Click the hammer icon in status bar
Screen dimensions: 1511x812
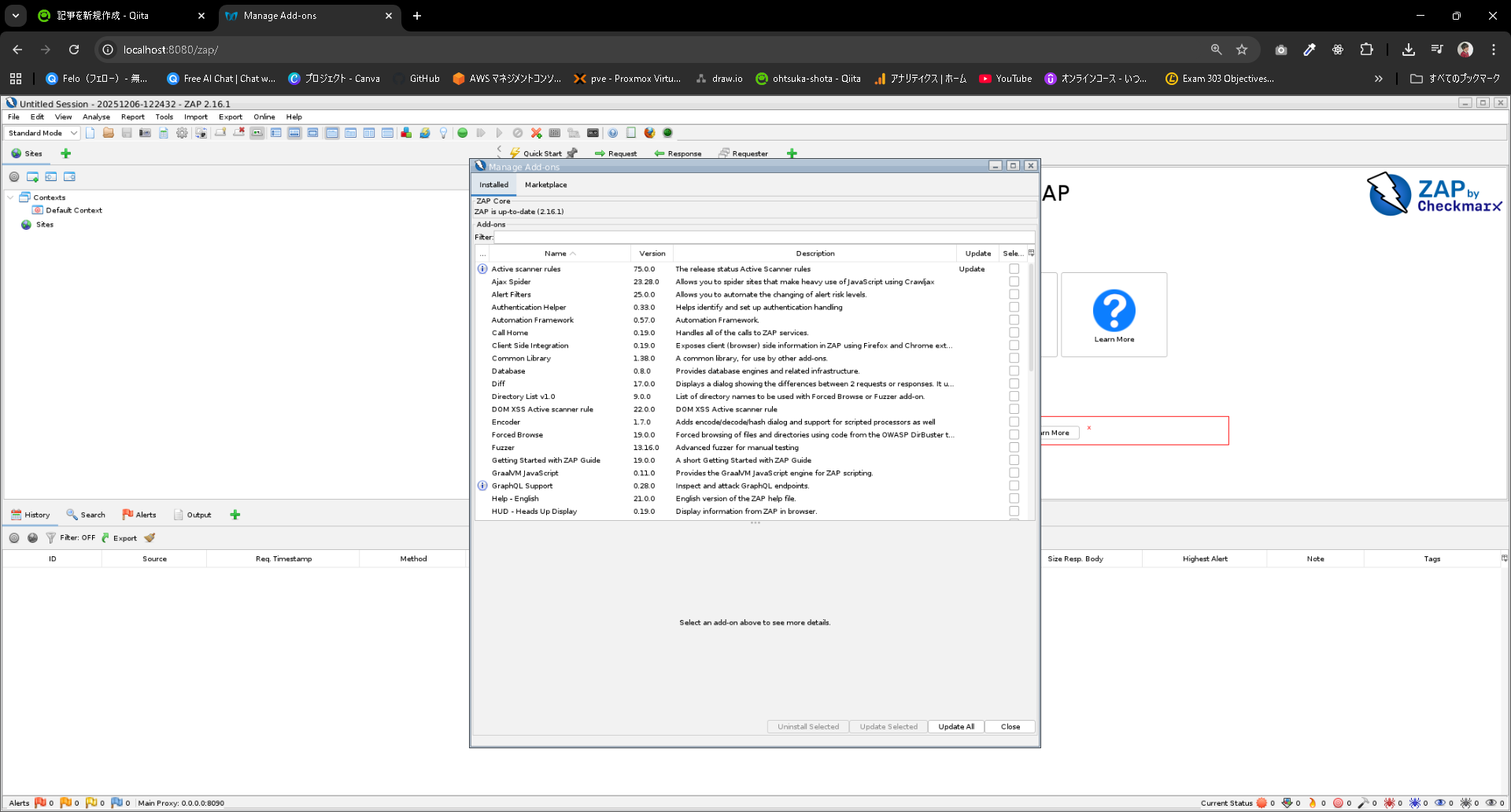click(1363, 803)
